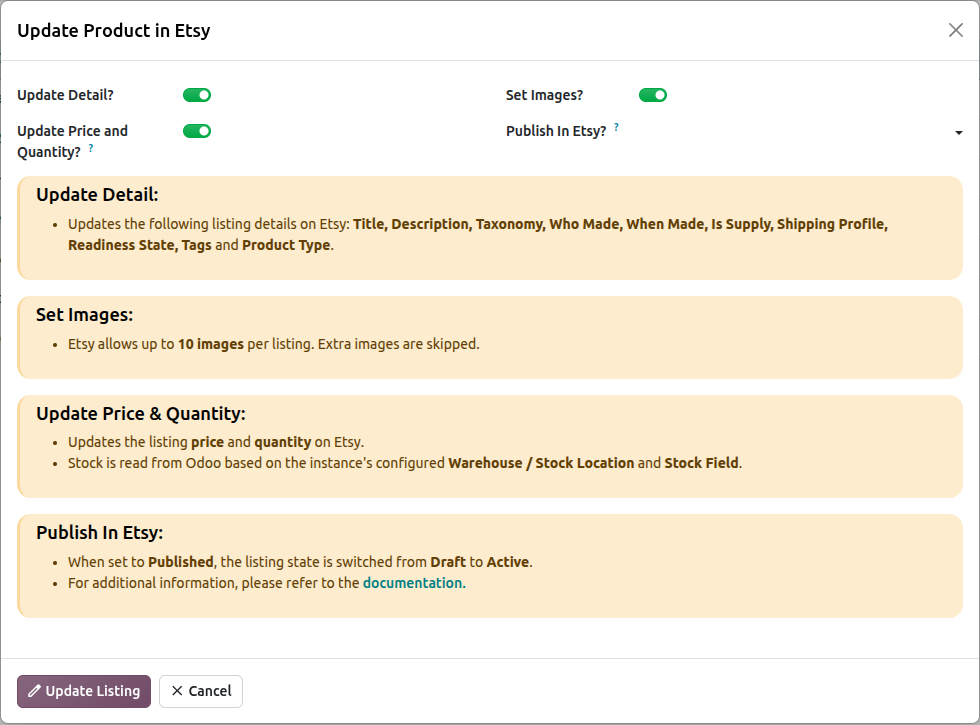The width and height of the screenshot is (980, 725).
Task: Toggle the Set Images switch
Action: pos(652,95)
